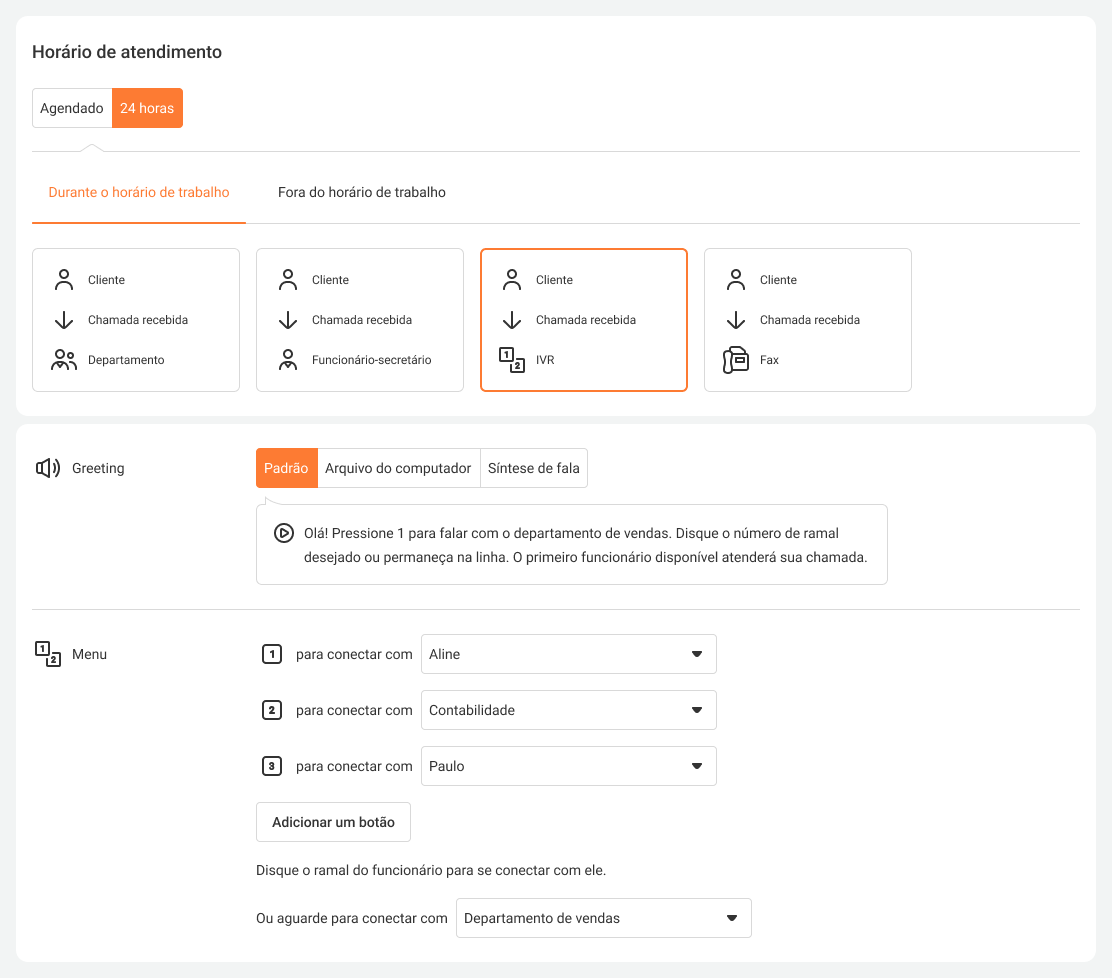Choose Síntese de fala greeting type
1112x978 pixels.
pyautogui.click(x=533, y=468)
